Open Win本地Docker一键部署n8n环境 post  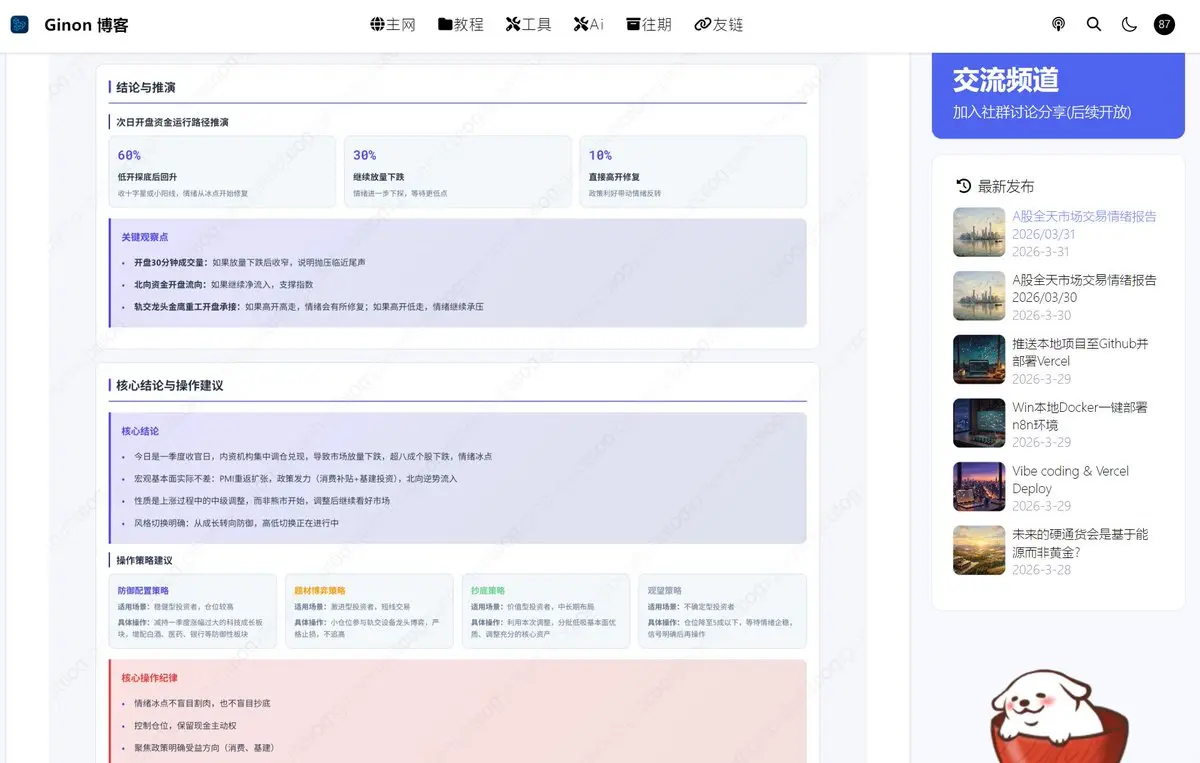(1080, 416)
